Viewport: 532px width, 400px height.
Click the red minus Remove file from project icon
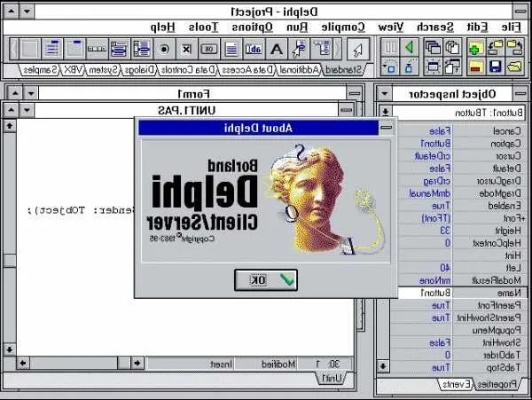point(476,66)
